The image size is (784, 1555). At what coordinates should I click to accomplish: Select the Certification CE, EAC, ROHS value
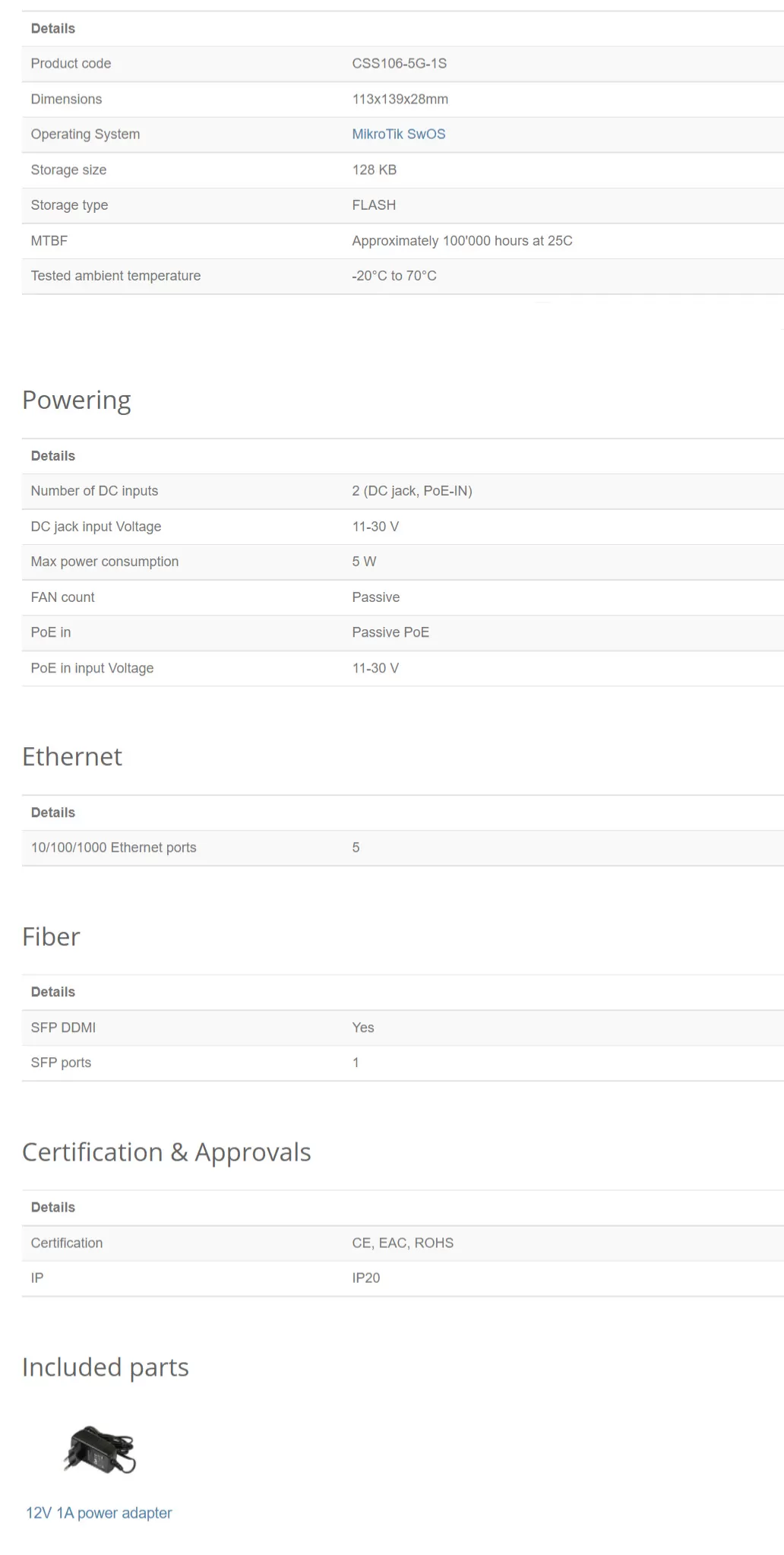tap(403, 1243)
